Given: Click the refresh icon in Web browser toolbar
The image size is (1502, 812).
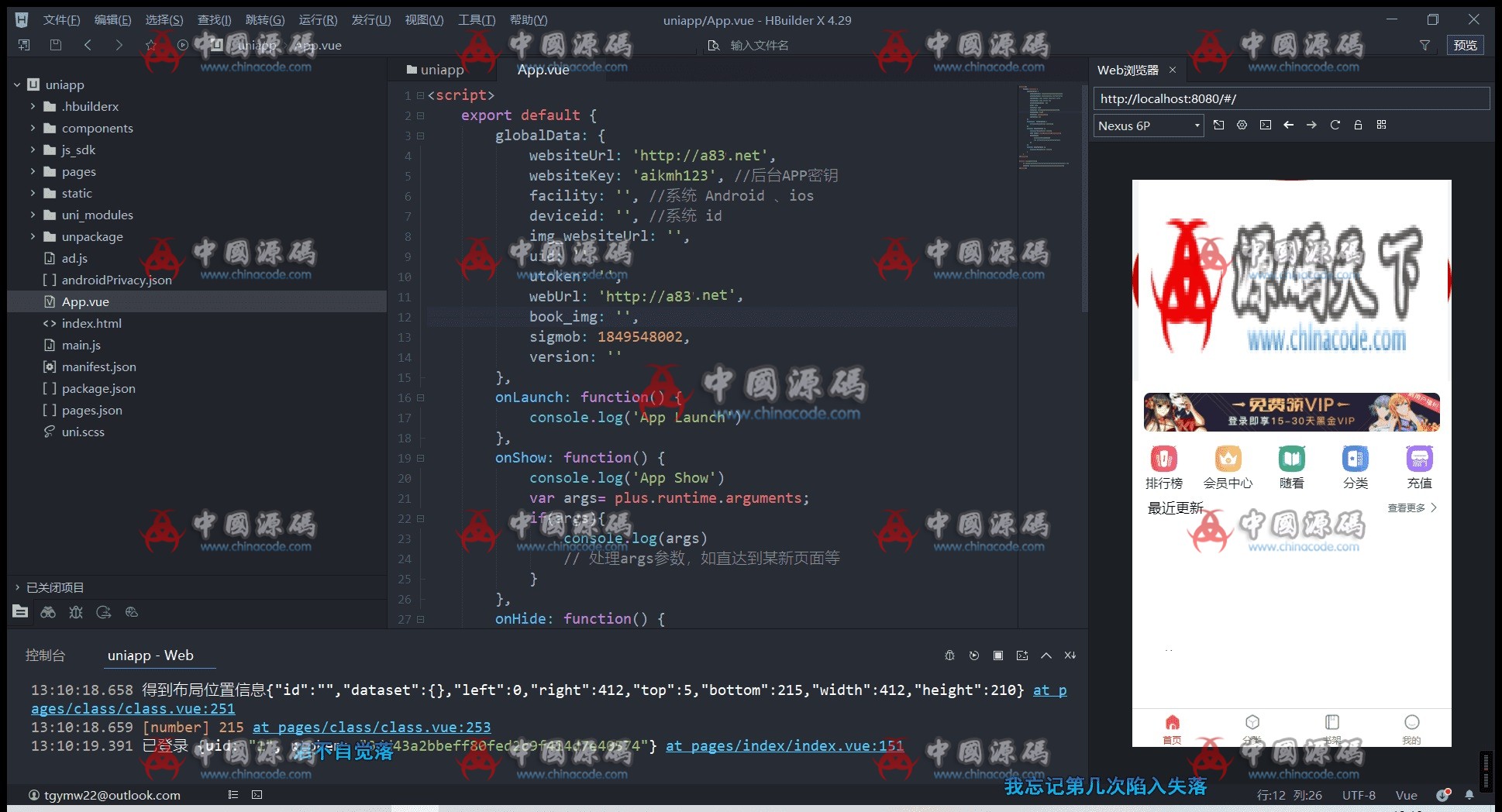Looking at the screenshot, I should tap(1335, 126).
